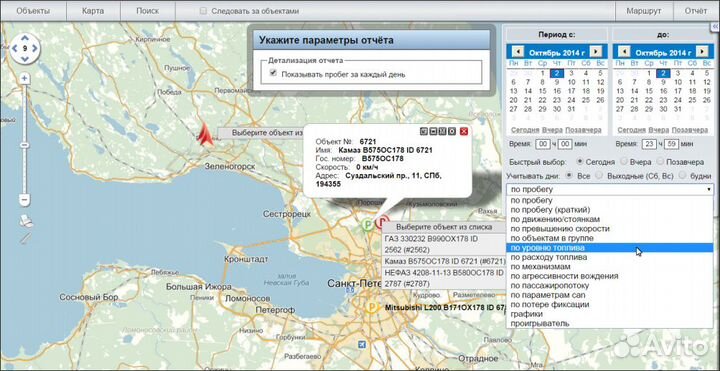Zoom out with the map minus button

(25, 200)
